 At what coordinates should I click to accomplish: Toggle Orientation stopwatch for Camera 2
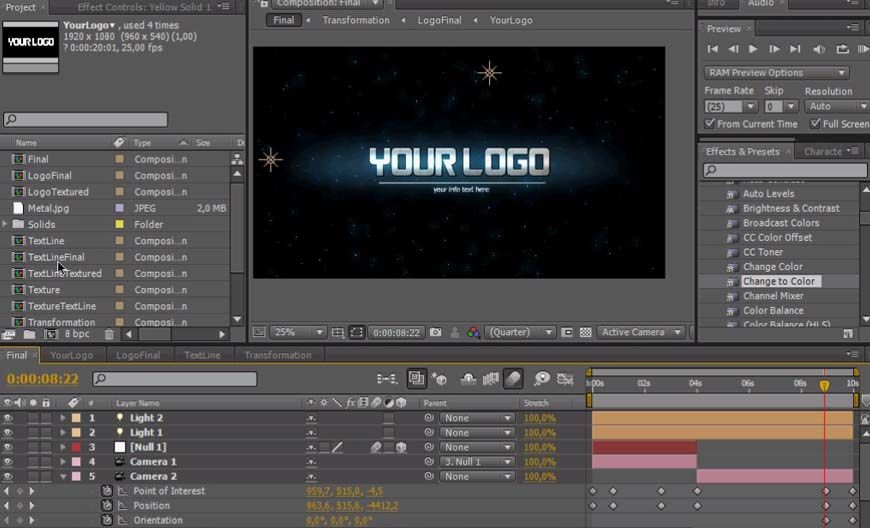107,520
